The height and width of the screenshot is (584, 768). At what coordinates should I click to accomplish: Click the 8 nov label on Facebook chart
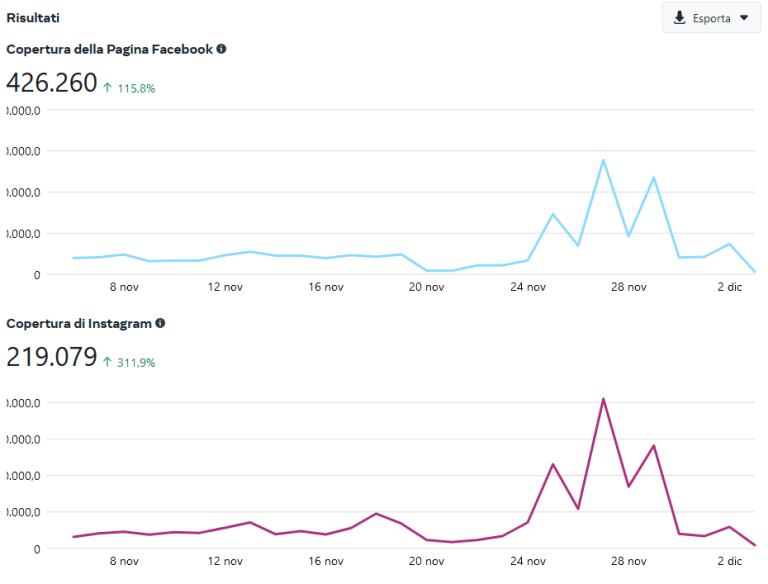pyautogui.click(x=124, y=287)
